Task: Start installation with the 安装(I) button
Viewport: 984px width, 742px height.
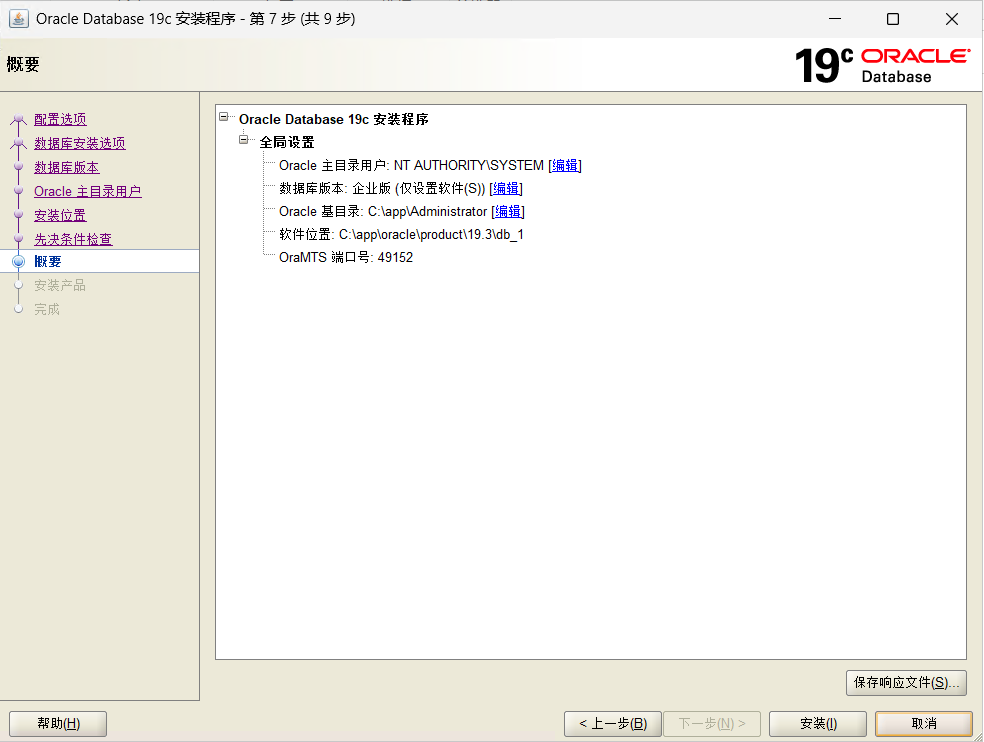Action: click(817, 723)
